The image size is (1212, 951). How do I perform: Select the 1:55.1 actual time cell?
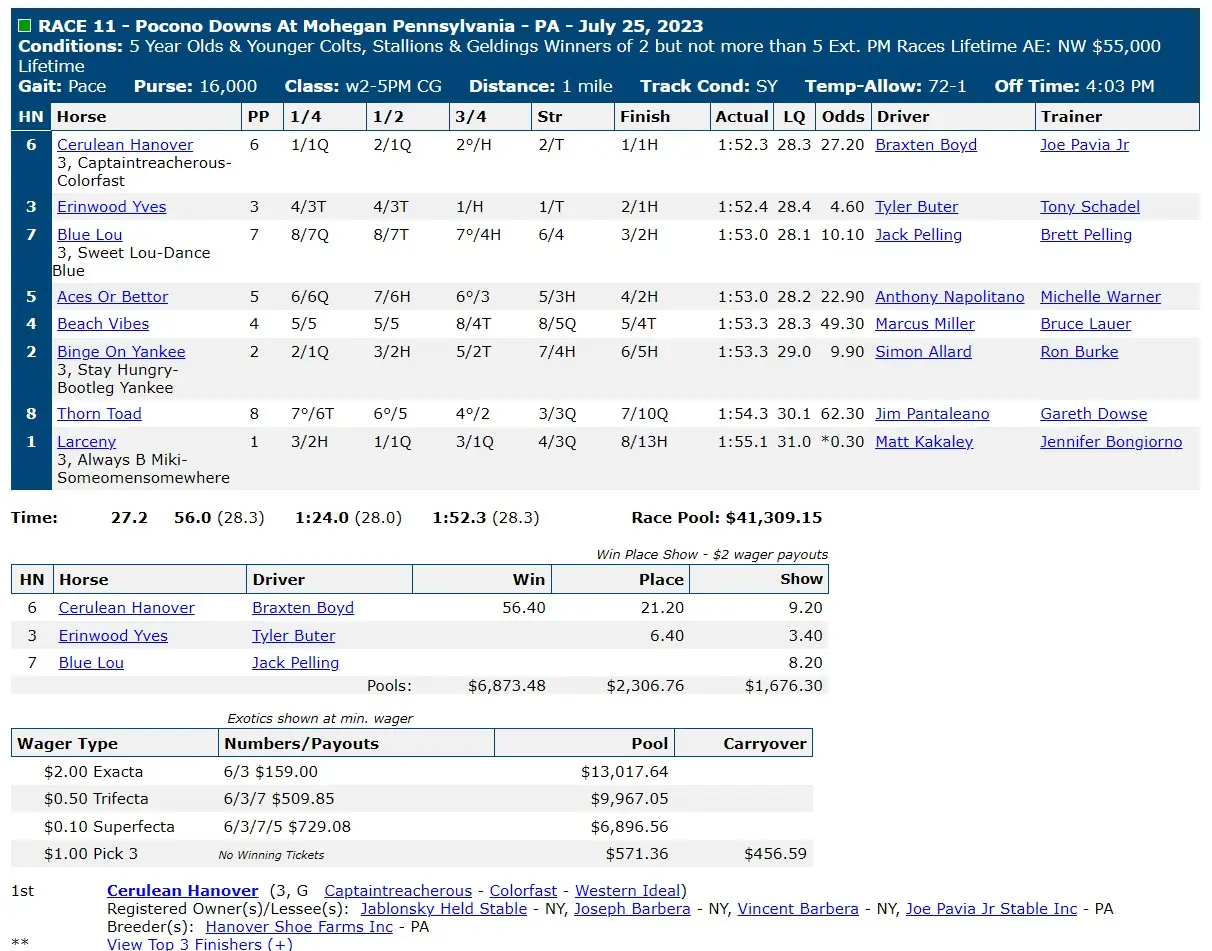743,442
